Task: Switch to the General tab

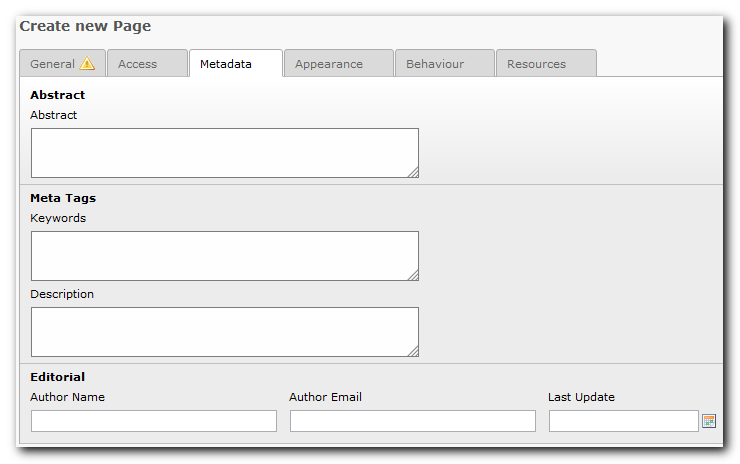Action: (52, 64)
